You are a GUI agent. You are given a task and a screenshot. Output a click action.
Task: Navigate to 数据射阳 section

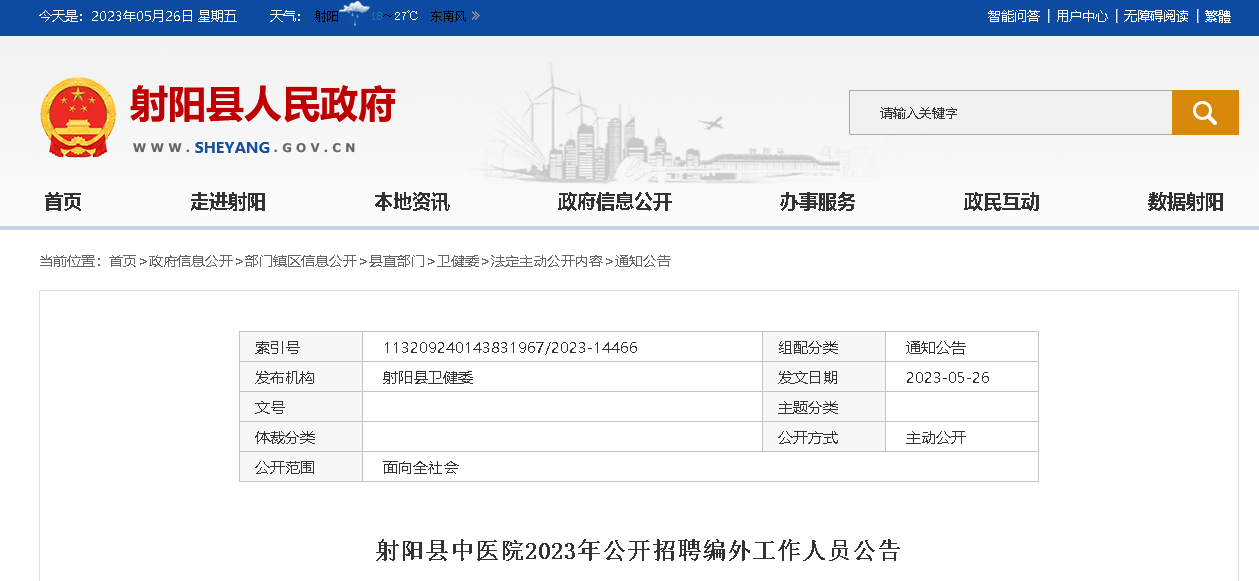pos(1186,202)
